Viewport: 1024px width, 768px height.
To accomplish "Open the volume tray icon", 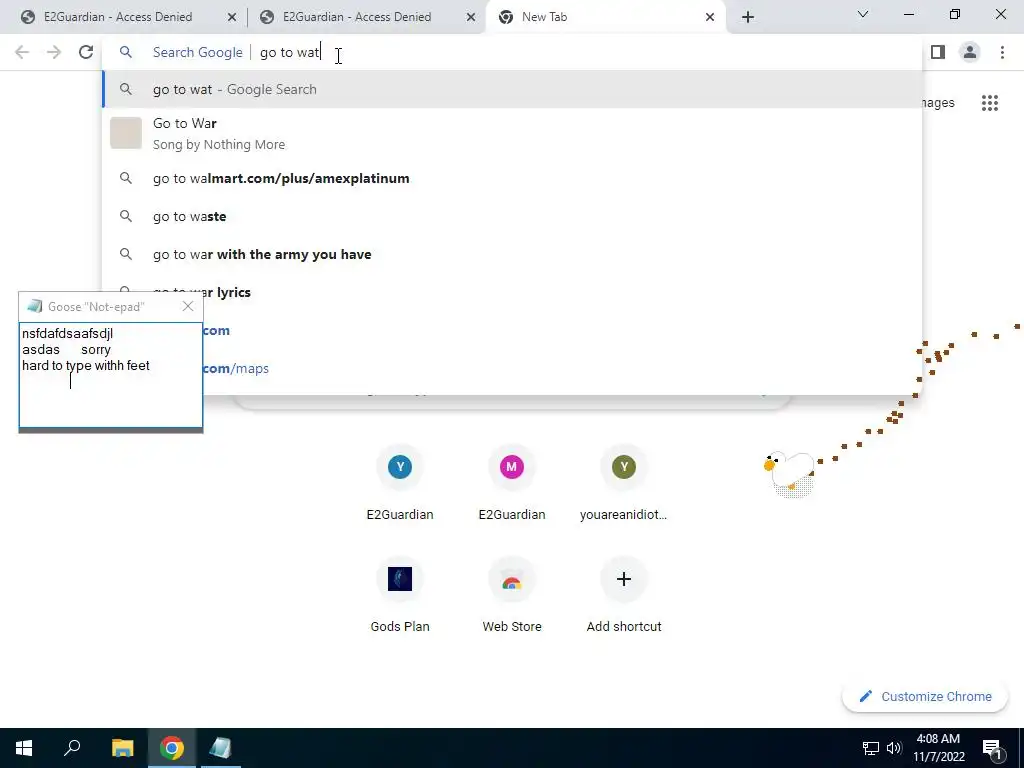I will [894, 748].
